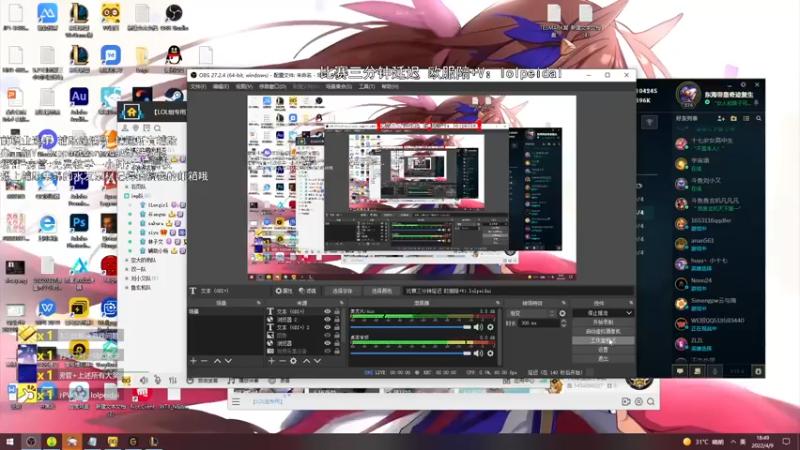
Task: Mute the 麦克风/Aux speaker icon
Action: click(478, 327)
